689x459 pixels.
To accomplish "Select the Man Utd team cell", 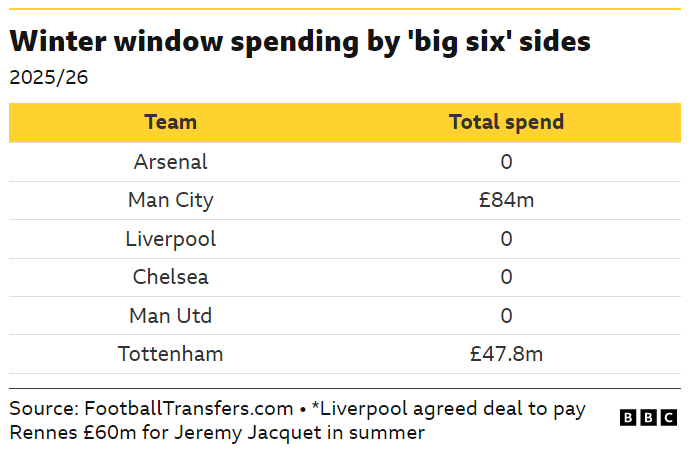I will pyautogui.click(x=171, y=316).
